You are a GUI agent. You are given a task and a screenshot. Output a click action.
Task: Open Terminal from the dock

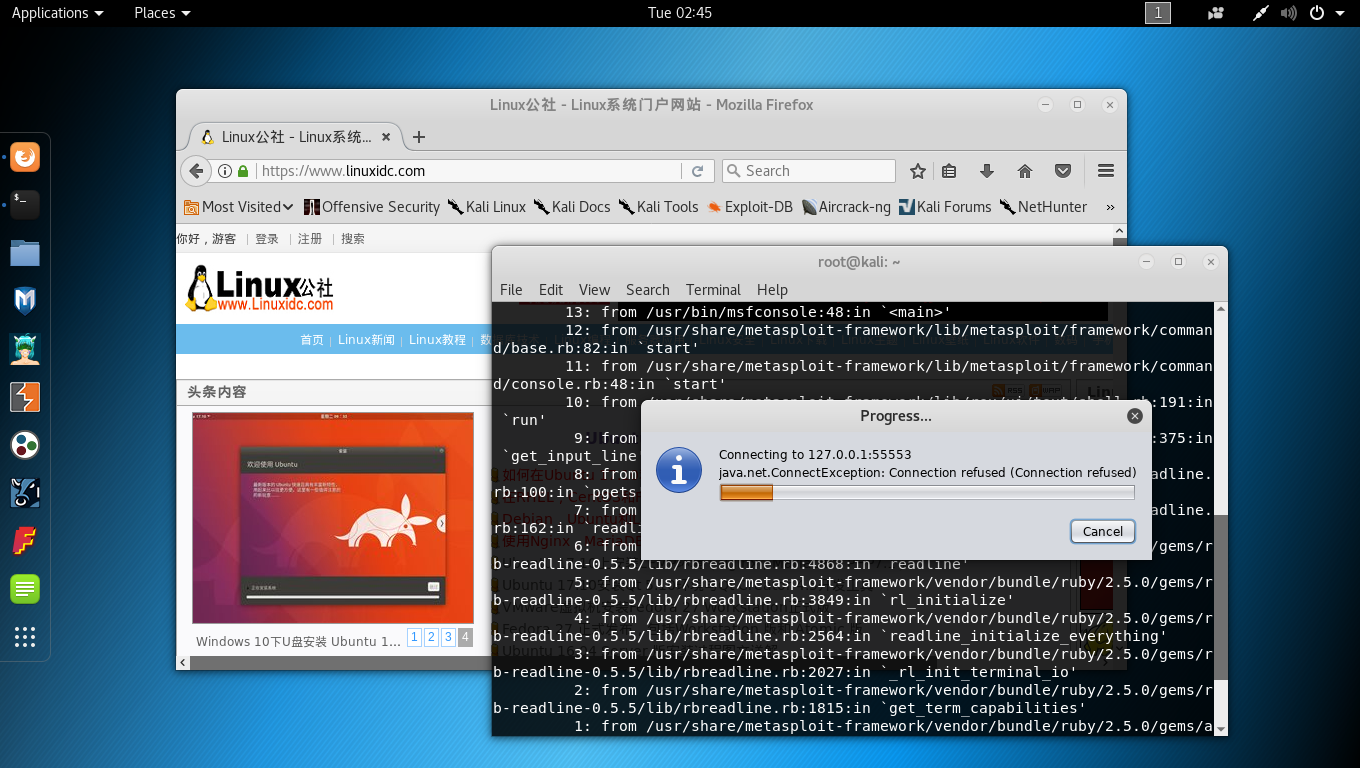coord(25,205)
